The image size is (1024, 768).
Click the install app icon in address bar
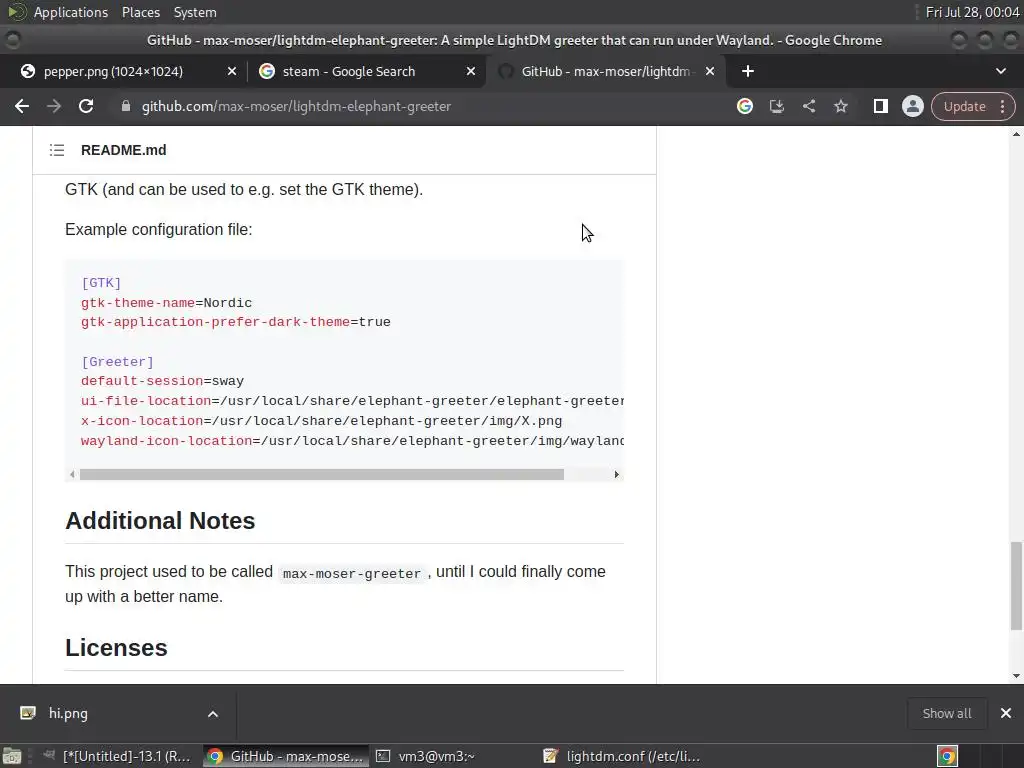776,106
